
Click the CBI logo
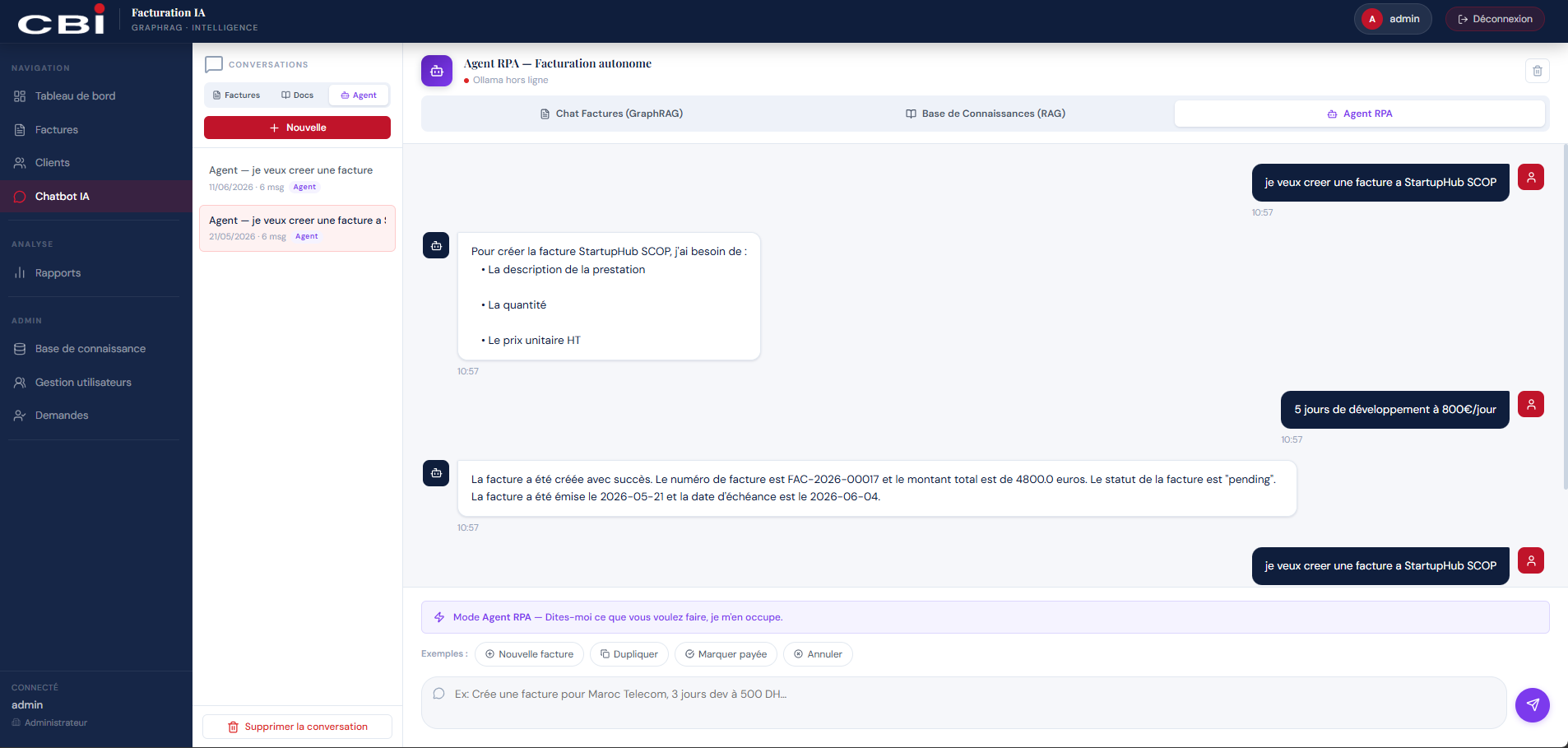(63, 21)
